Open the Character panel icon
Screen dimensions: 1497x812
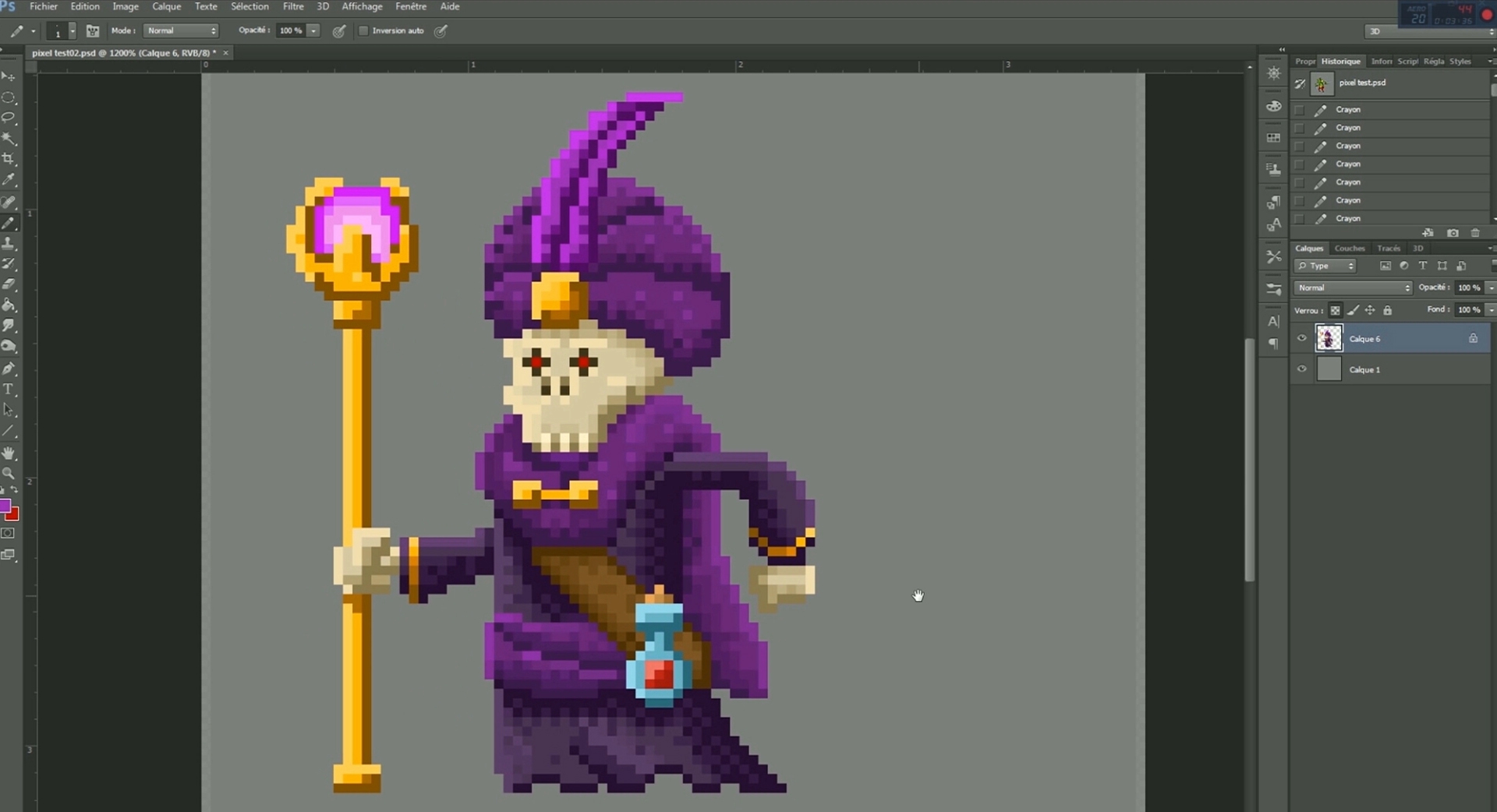click(1273, 321)
